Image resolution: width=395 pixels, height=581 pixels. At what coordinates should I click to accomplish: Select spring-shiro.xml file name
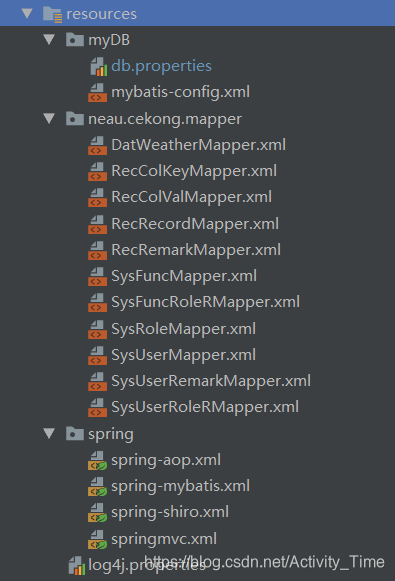[170, 512]
